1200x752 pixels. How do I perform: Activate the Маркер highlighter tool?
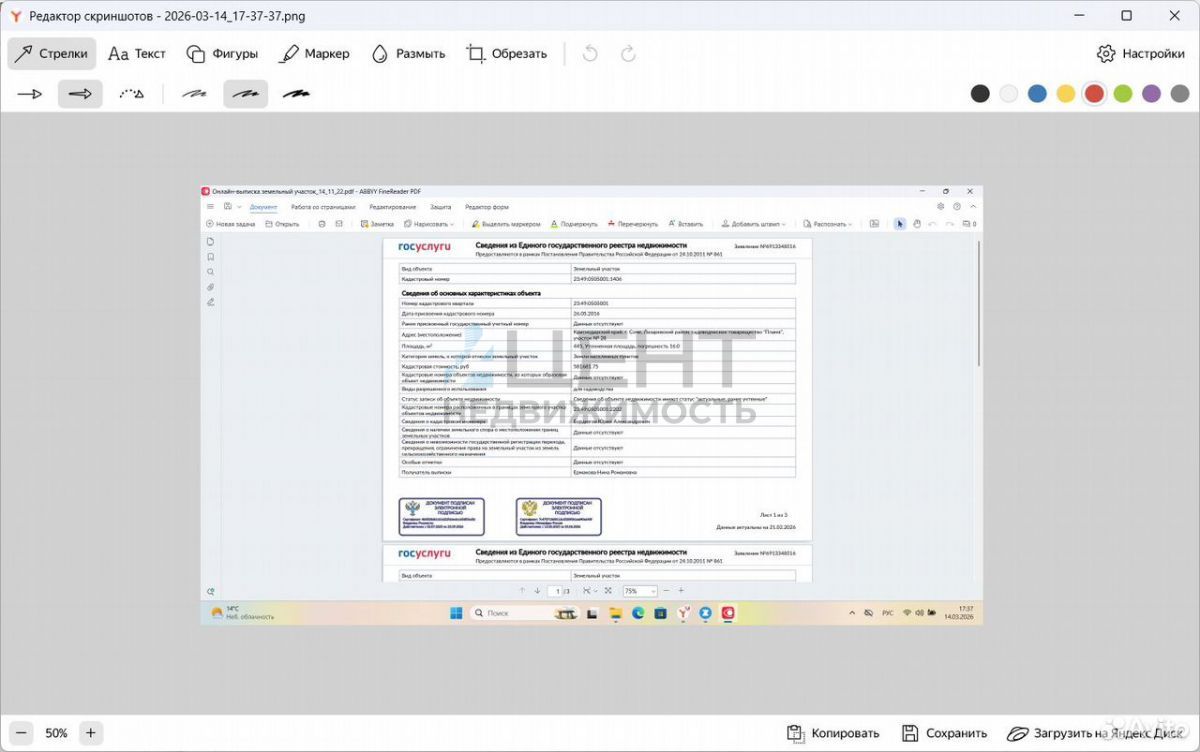314,54
